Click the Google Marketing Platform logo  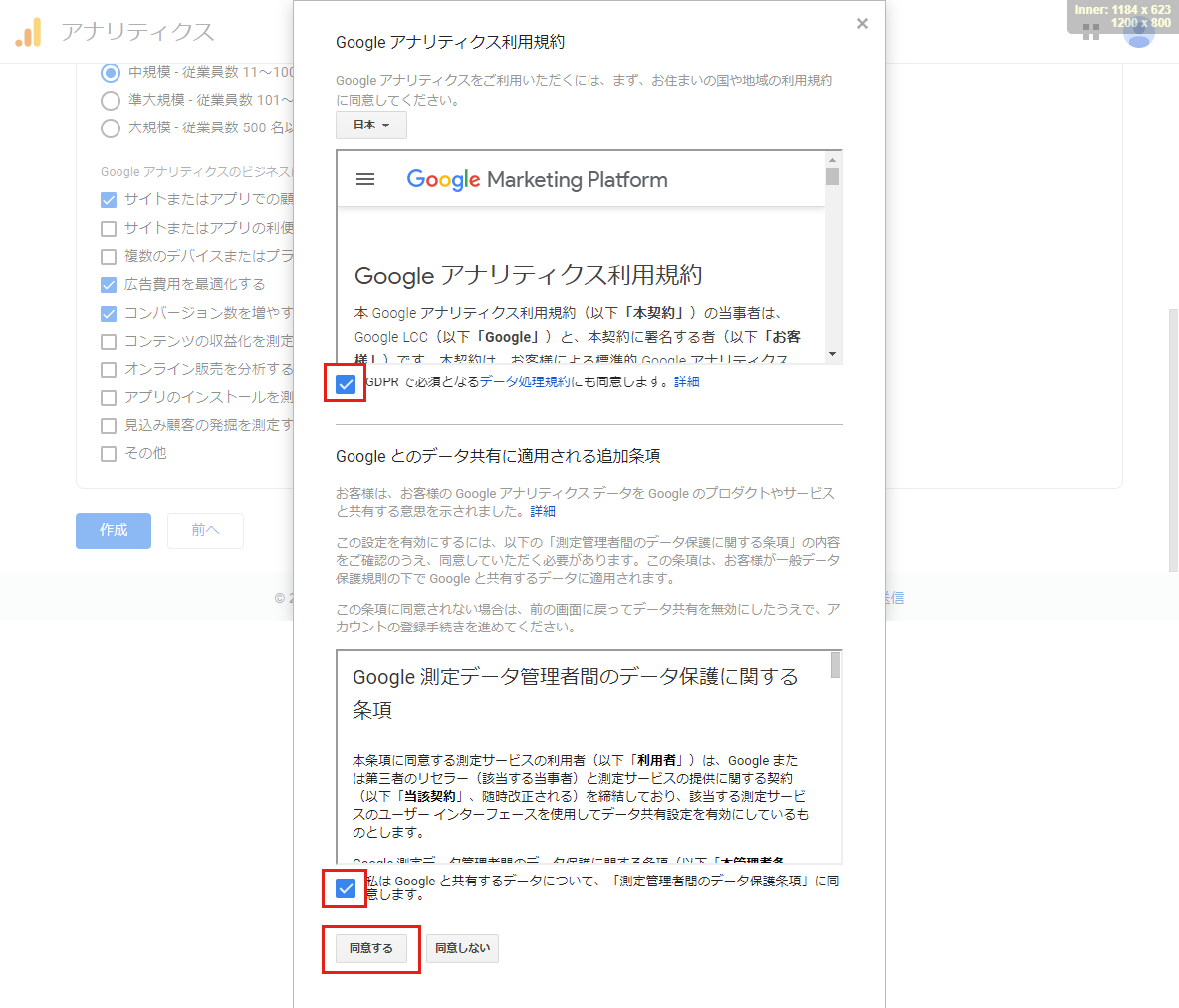537,179
